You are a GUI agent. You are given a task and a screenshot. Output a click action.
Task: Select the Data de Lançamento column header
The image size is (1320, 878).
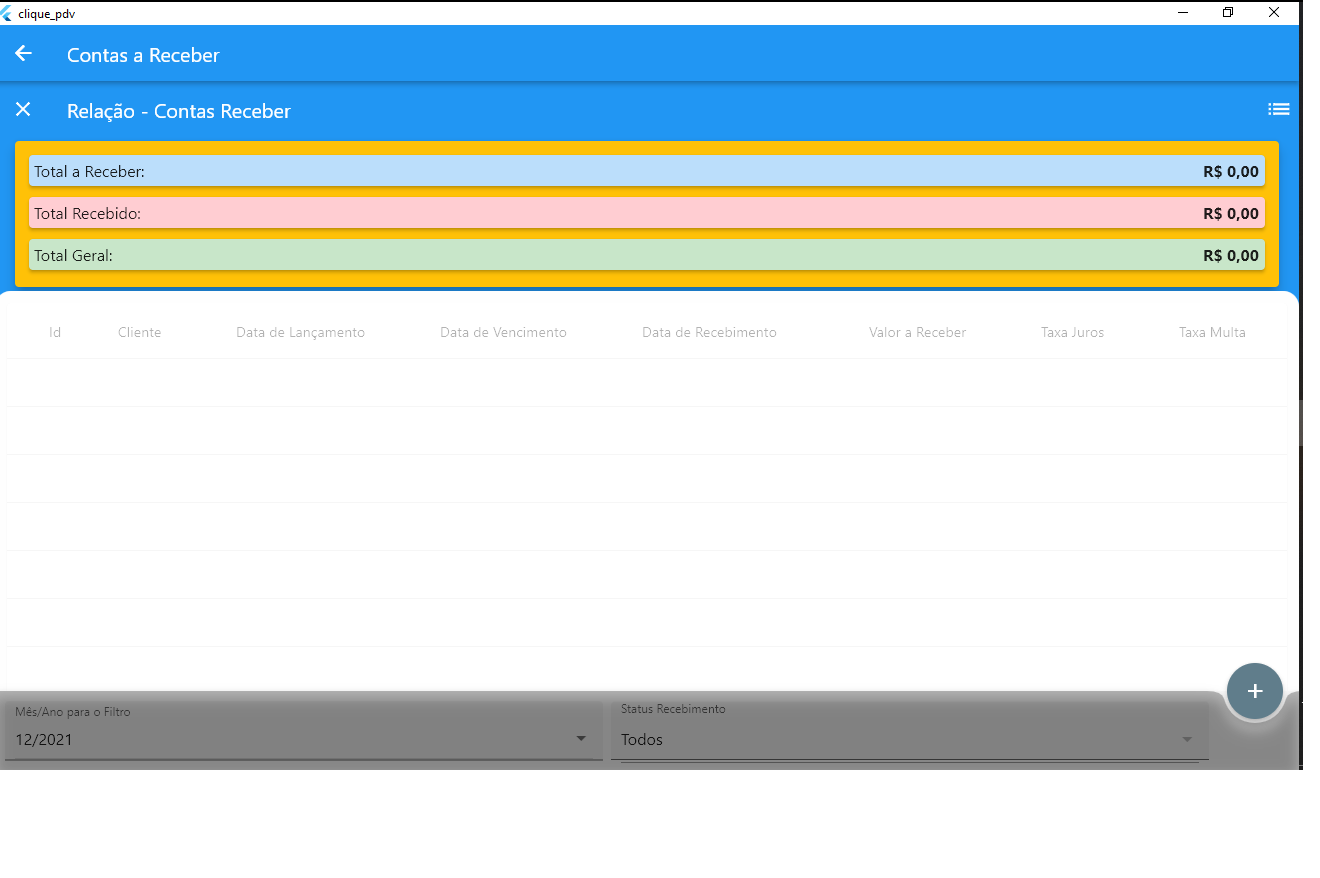pyautogui.click(x=300, y=332)
